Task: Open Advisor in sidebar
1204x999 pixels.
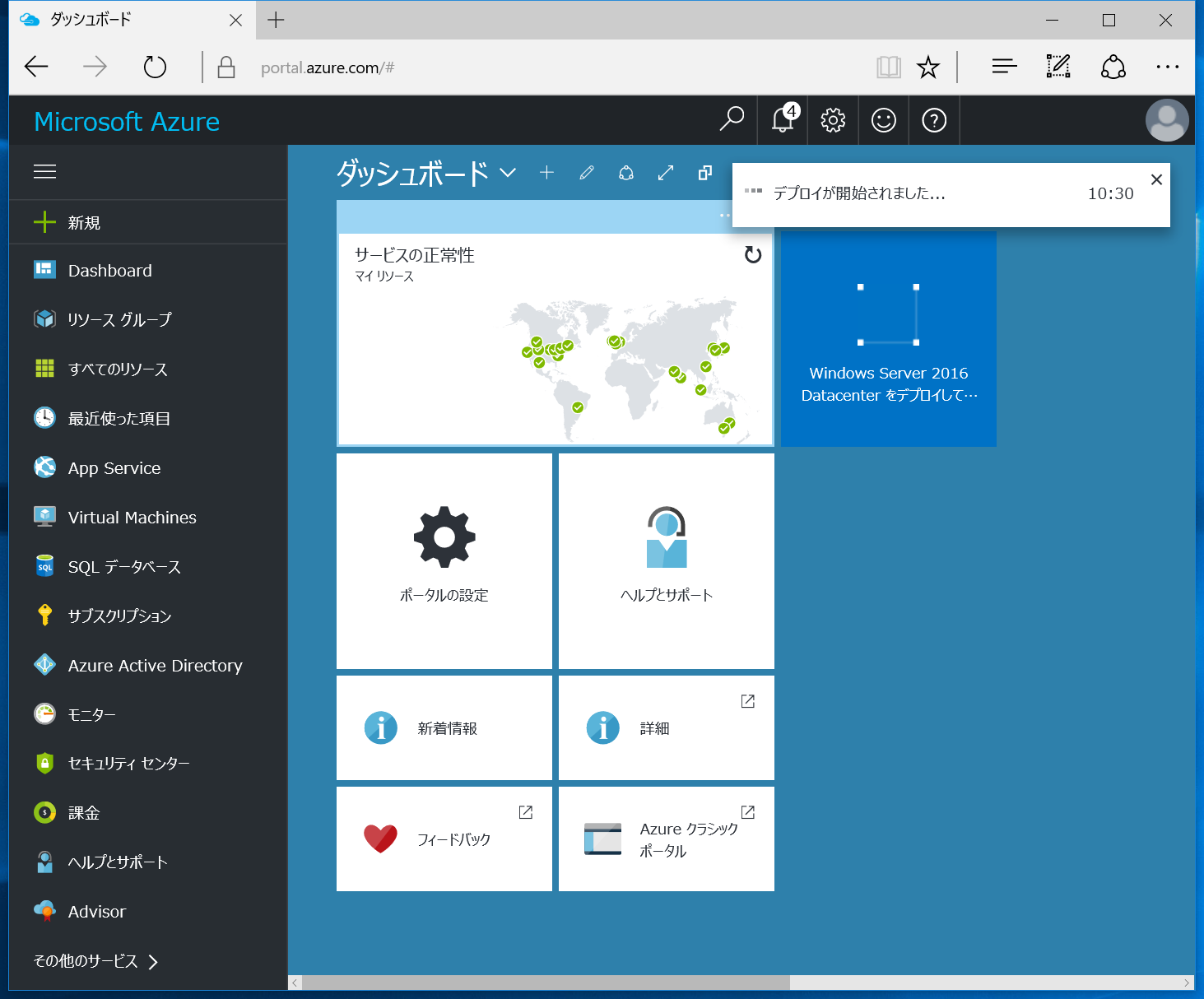Action: (148, 912)
